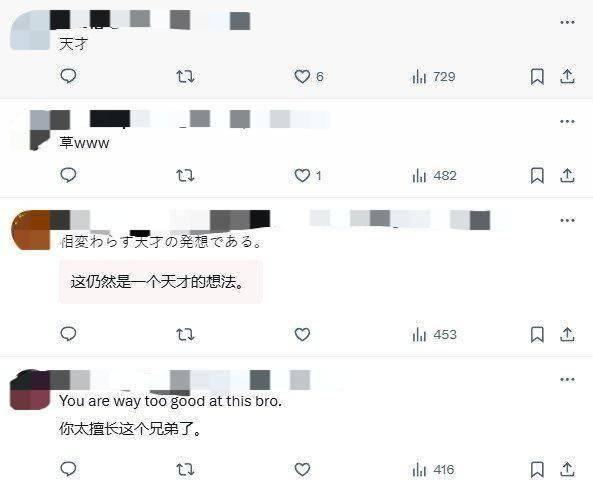593x490 pixels.
Task: Like the 'You are way too good' comment
Action: point(302,470)
